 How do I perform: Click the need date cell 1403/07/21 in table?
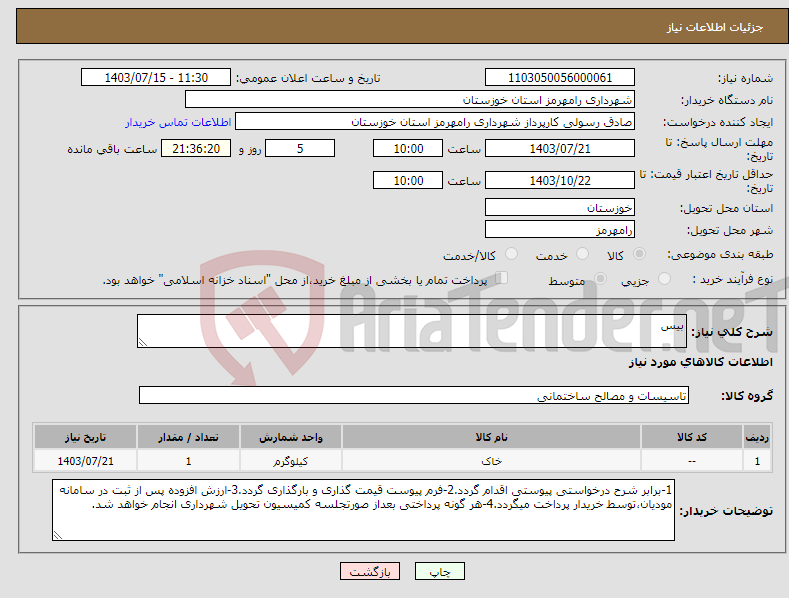(86, 461)
